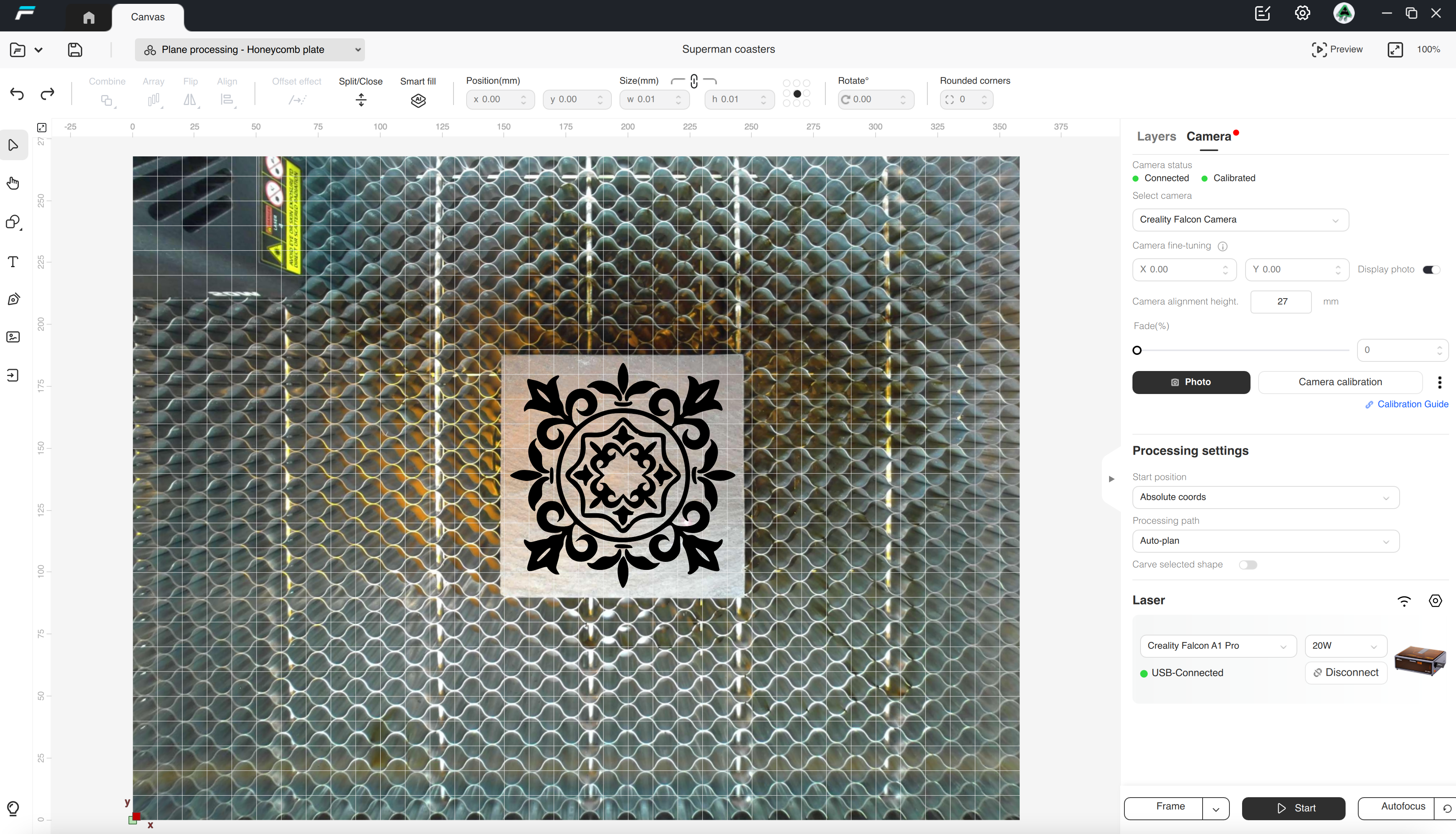Select the hand pan tool
Screen dimensions: 1456x834
click(13, 183)
